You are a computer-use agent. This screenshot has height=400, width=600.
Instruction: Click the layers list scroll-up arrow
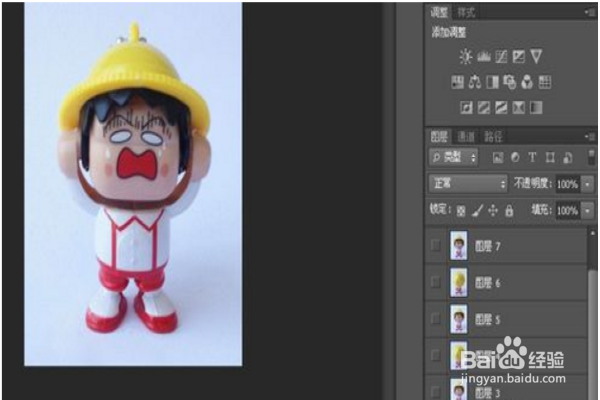[592, 233]
